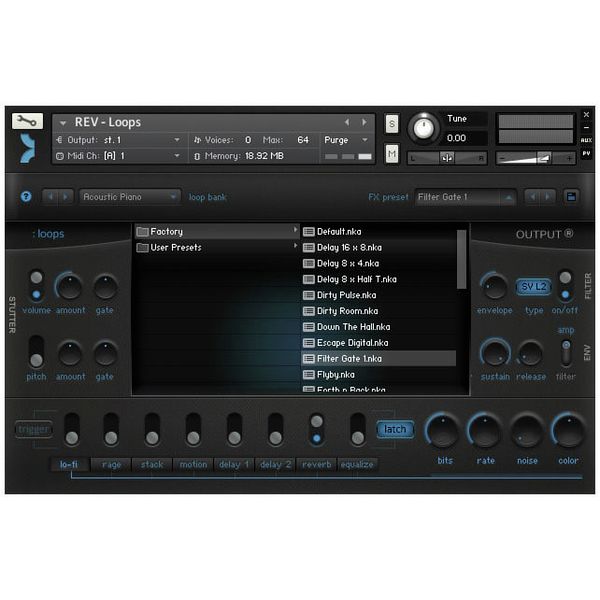600x600 pixels.
Task: Select the Dirty Room.nka preset
Action: point(378,311)
